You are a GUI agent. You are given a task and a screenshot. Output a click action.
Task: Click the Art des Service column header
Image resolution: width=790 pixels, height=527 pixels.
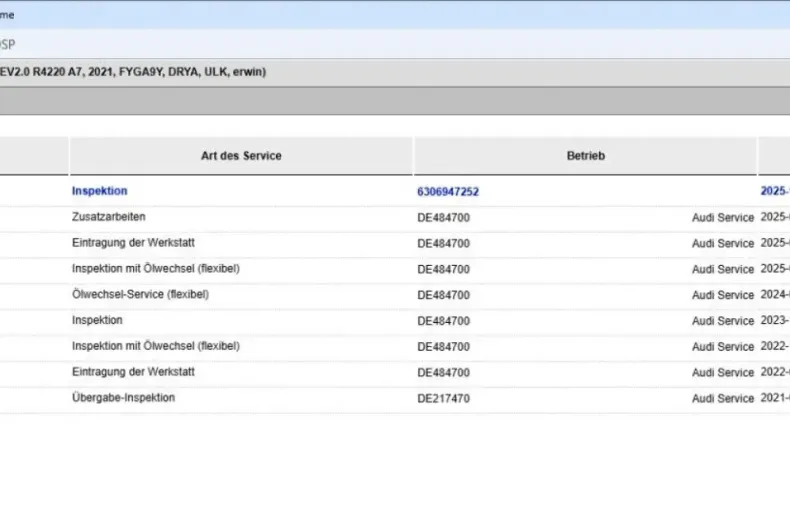click(x=241, y=156)
